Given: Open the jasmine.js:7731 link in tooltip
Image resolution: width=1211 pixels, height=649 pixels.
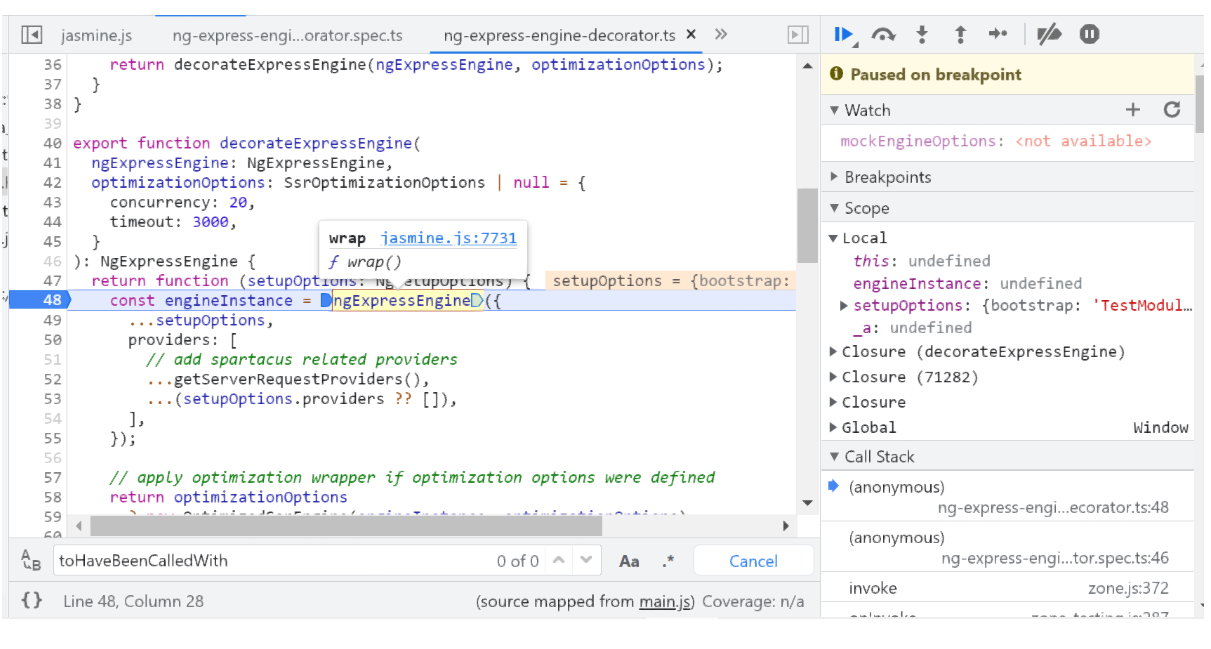Looking at the screenshot, I should click(449, 238).
